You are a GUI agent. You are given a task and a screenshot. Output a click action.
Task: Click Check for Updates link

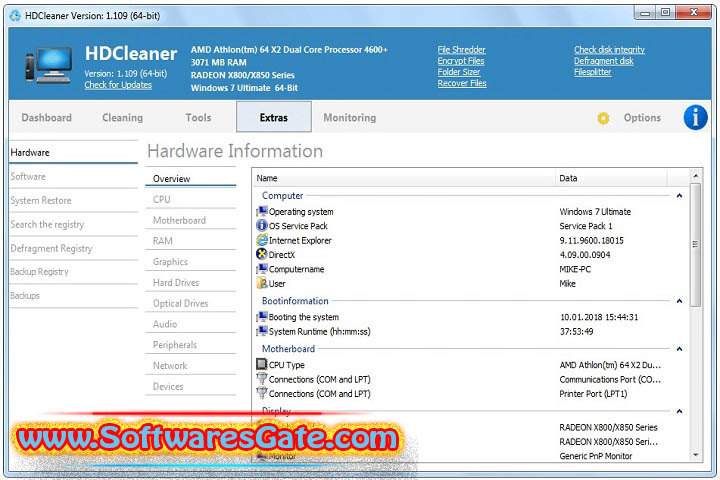[x=118, y=85]
